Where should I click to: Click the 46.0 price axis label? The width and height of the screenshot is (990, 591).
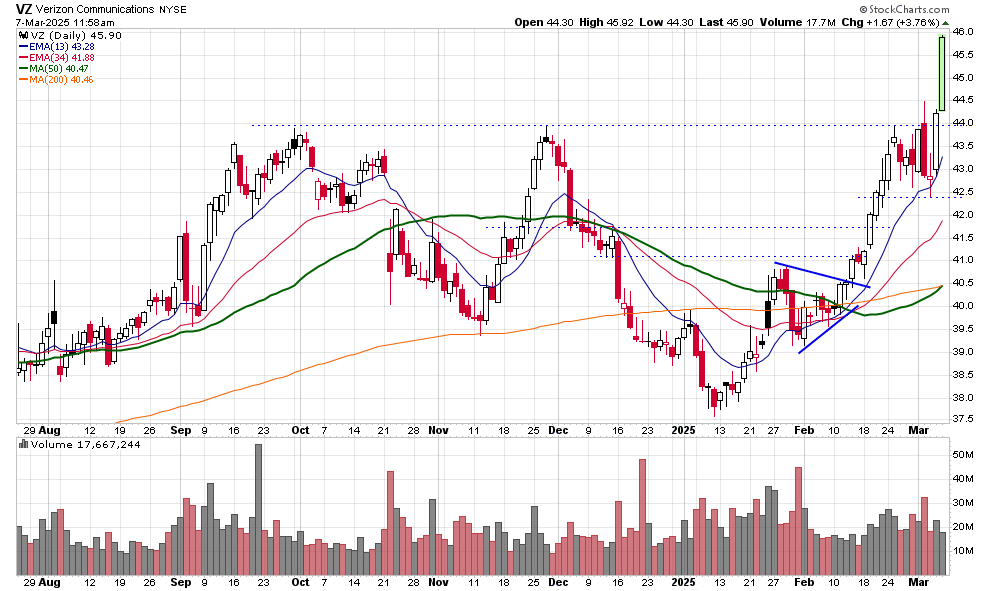963,32
